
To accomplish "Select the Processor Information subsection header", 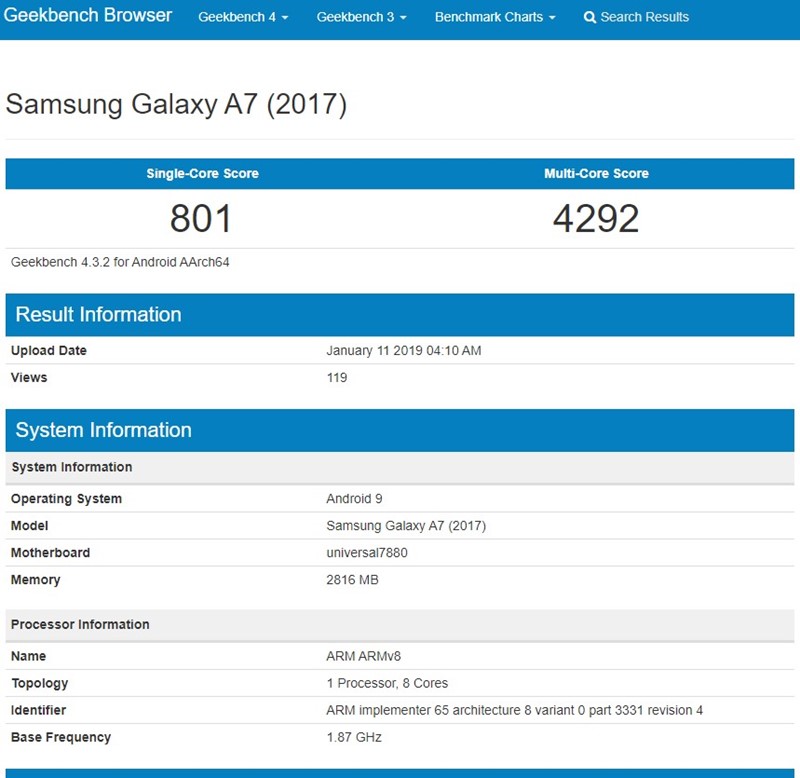I will point(80,624).
